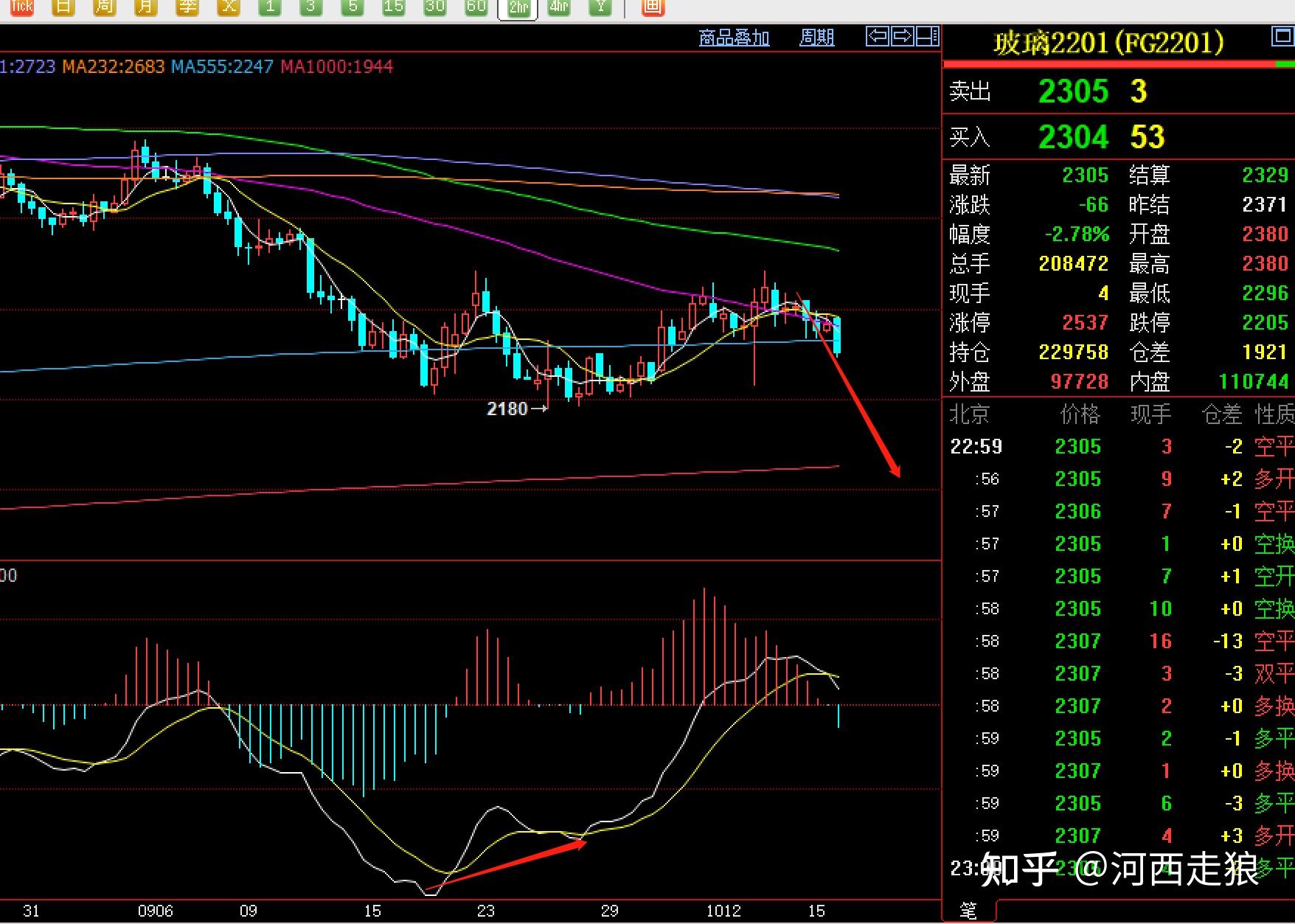
Task: Click the 29 date on time axis
Action: coord(610,911)
